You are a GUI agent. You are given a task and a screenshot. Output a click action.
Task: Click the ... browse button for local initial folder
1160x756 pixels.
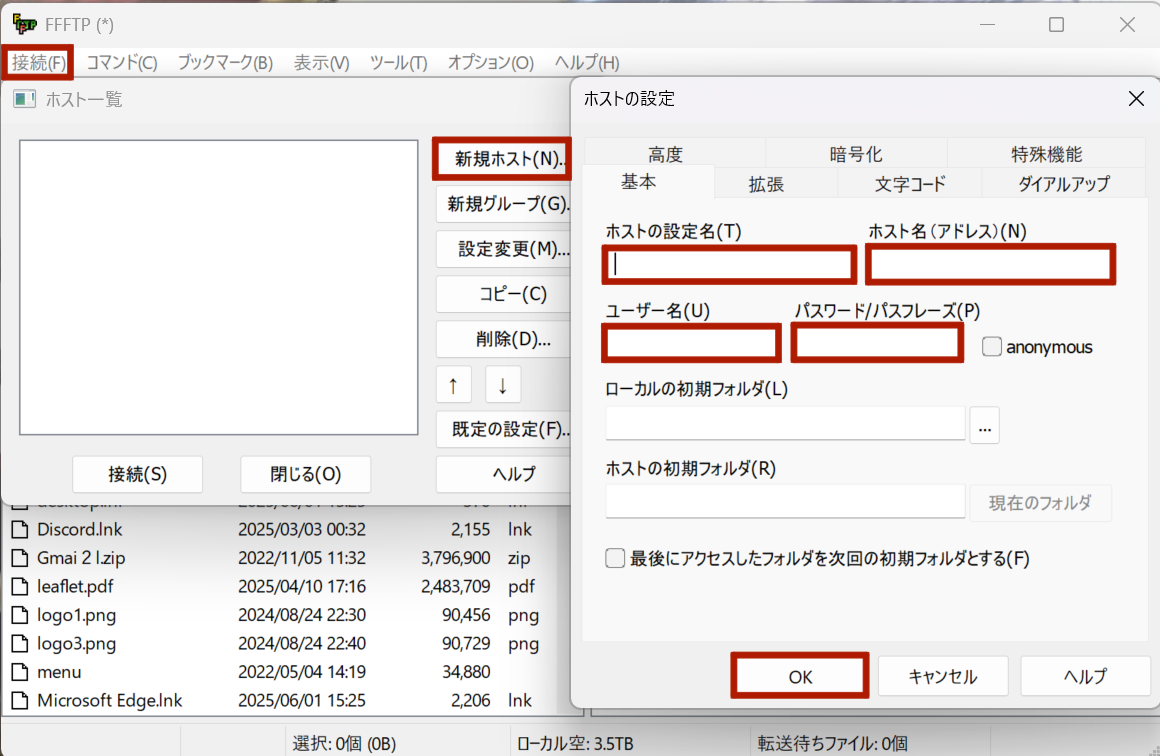coord(984,425)
